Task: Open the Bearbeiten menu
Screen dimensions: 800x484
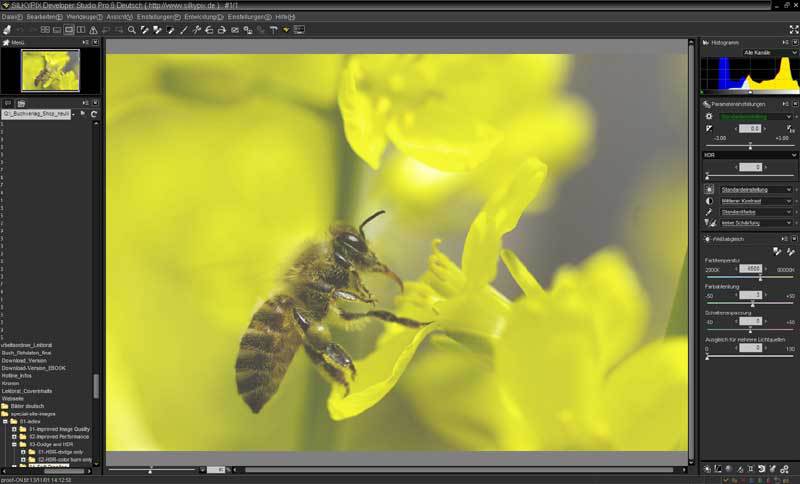Action: (44, 17)
